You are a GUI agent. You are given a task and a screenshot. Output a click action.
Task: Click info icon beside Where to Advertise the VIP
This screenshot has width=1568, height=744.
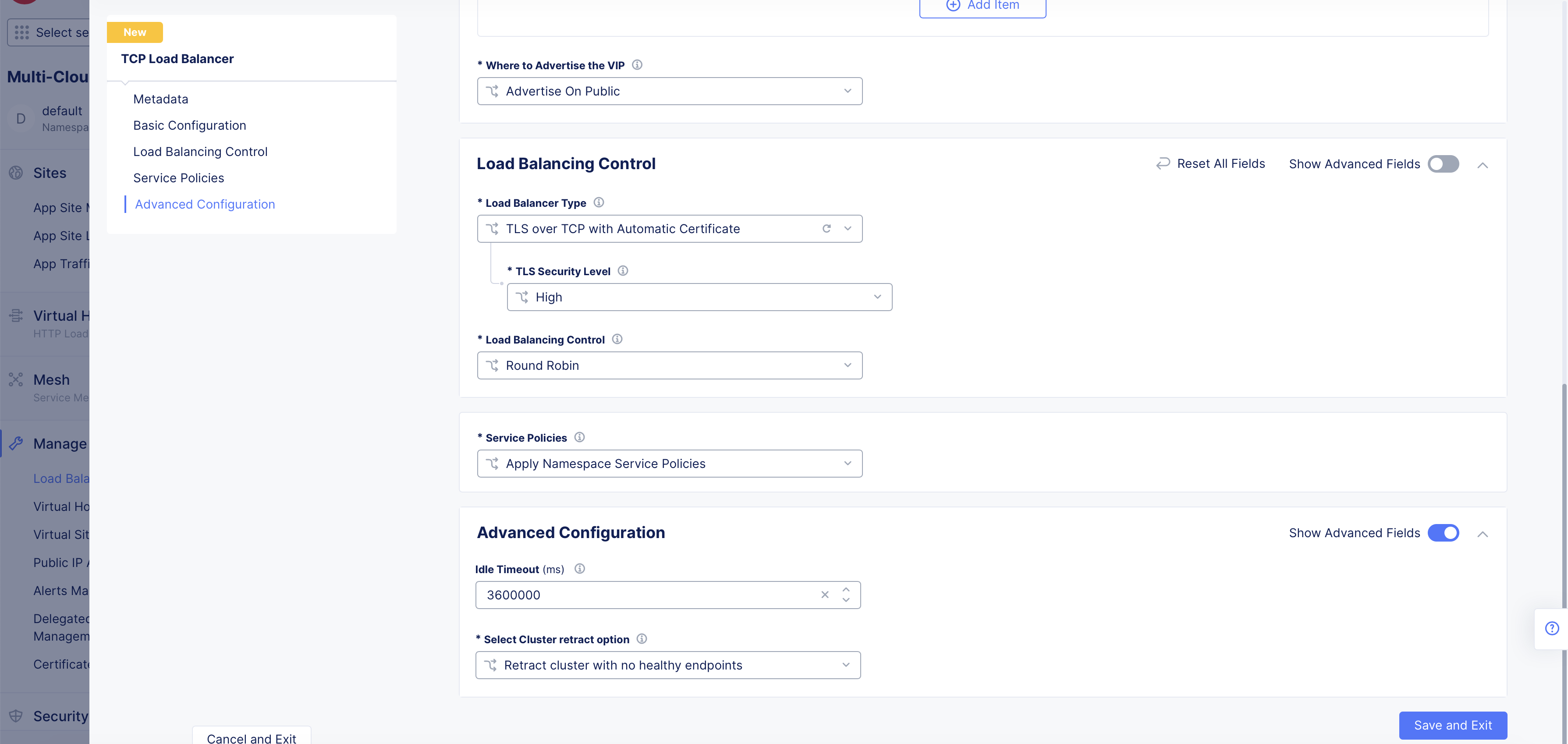pyautogui.click(x=637, y=65)
